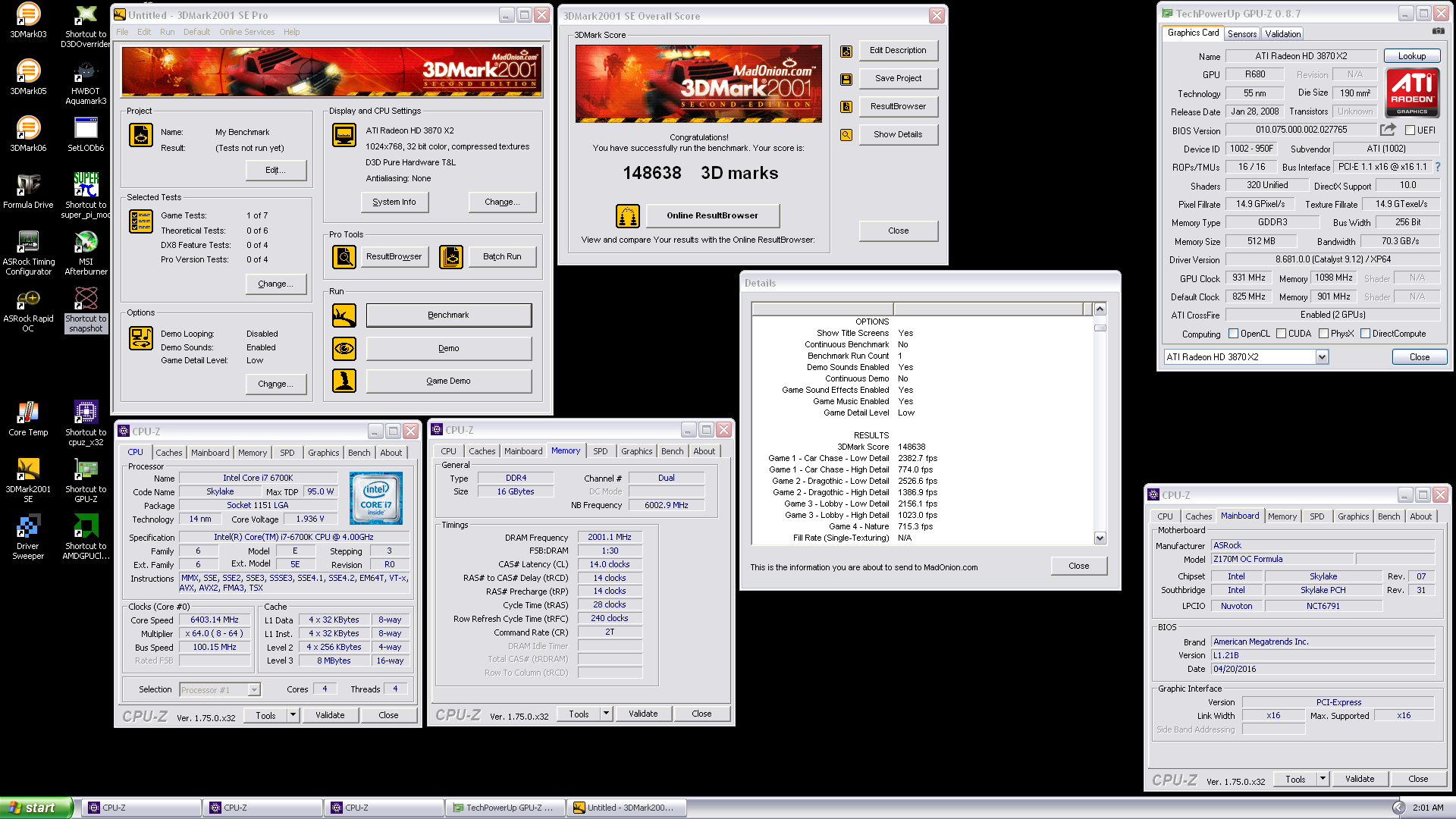Image resolution: width=1456 pixels, height=819 pixels.
Task: Enable the CUDA checkbox in GPU-Z
Action: pyautogui.click(x=1281, y=334)
